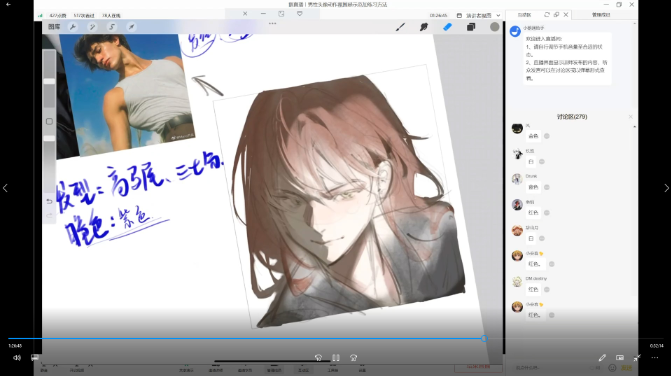Go back with top-left arrow
Image resolution: width=671 pixels, height=376 pixels.
[8, 4]
